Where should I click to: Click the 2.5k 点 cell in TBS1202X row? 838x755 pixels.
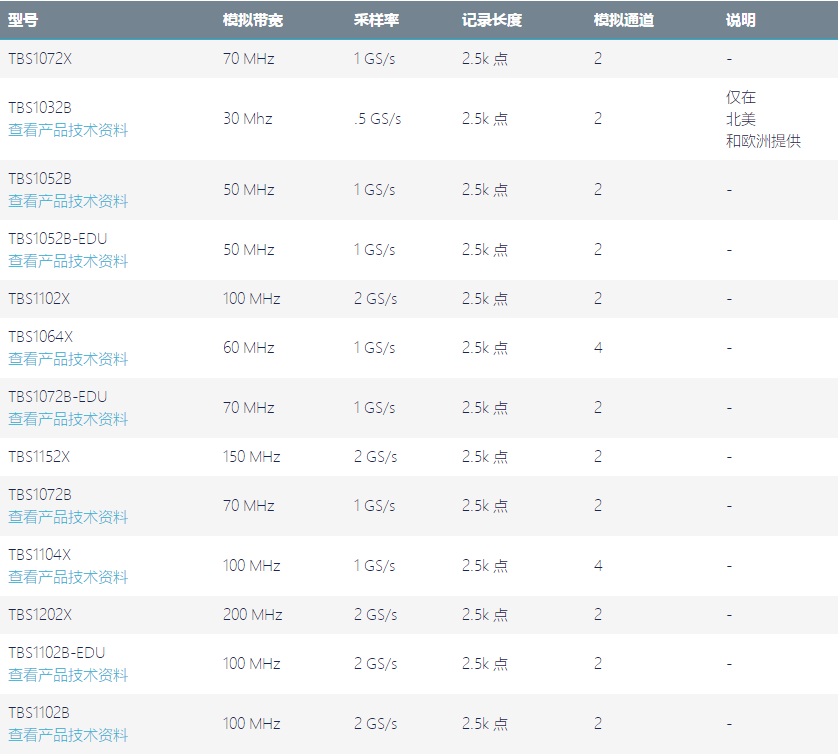click(485, 614)
